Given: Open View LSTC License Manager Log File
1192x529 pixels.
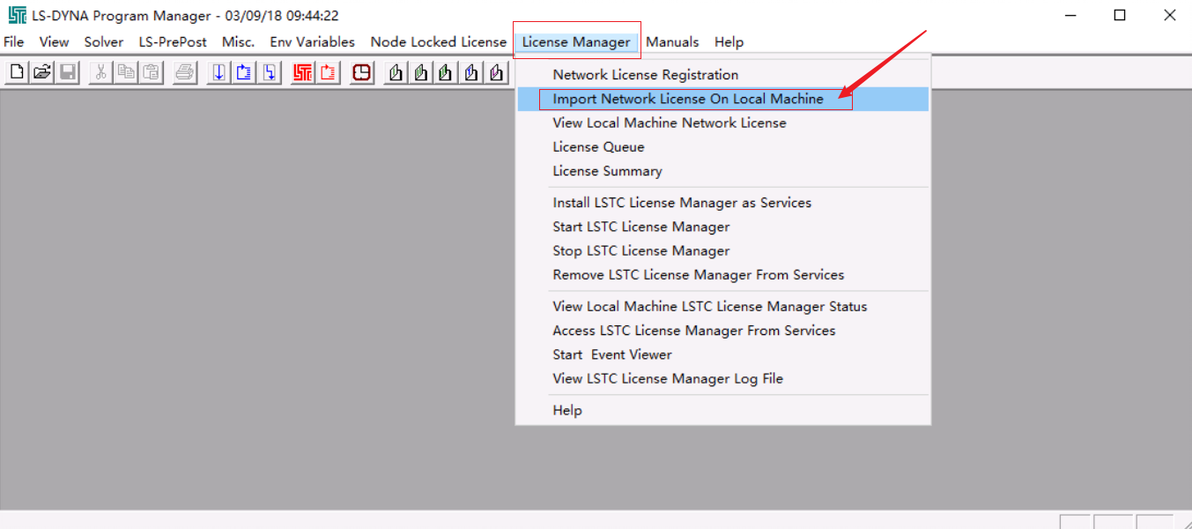Looking at the screenshot, I should pyautogui.click(x=667, y=379).
